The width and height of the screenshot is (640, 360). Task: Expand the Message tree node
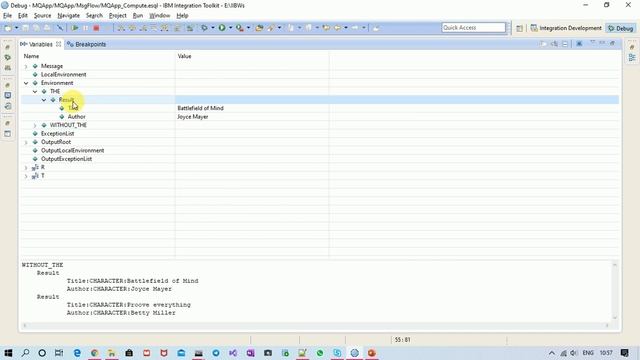tap(26, 66)
